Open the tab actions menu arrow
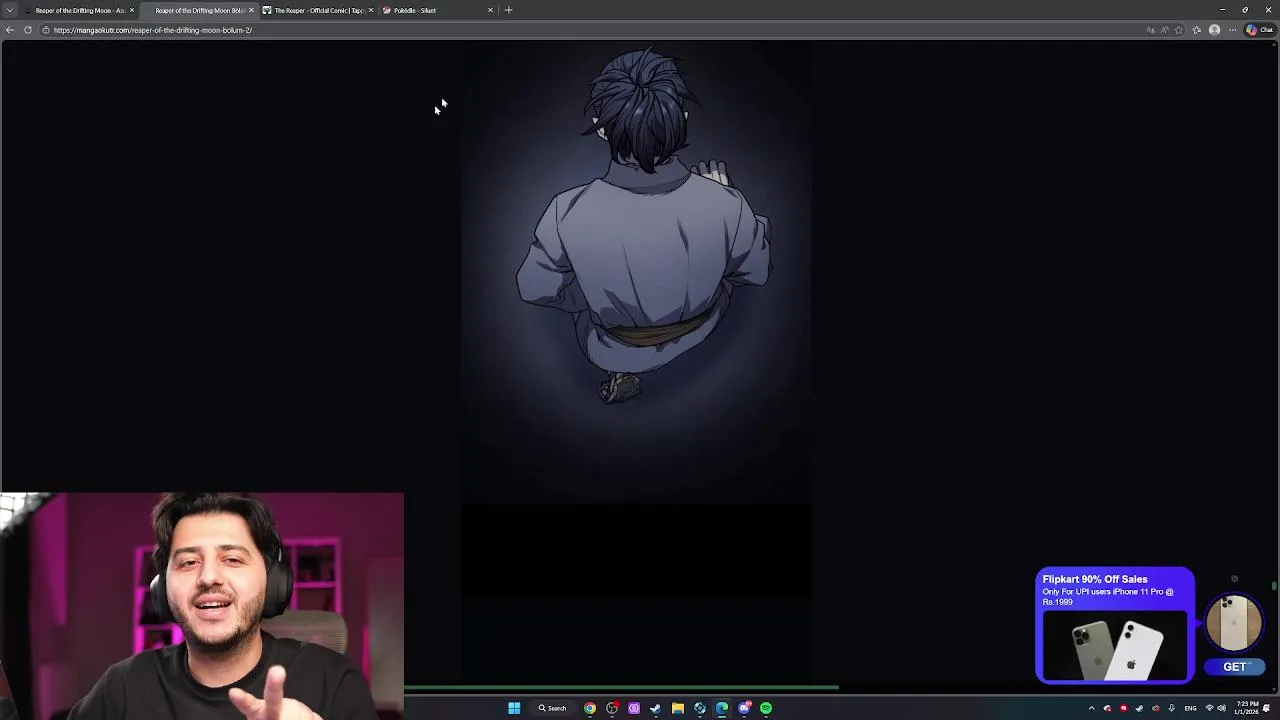The height and width of the screenshot is (720, 1280). [x=10, y=10]
